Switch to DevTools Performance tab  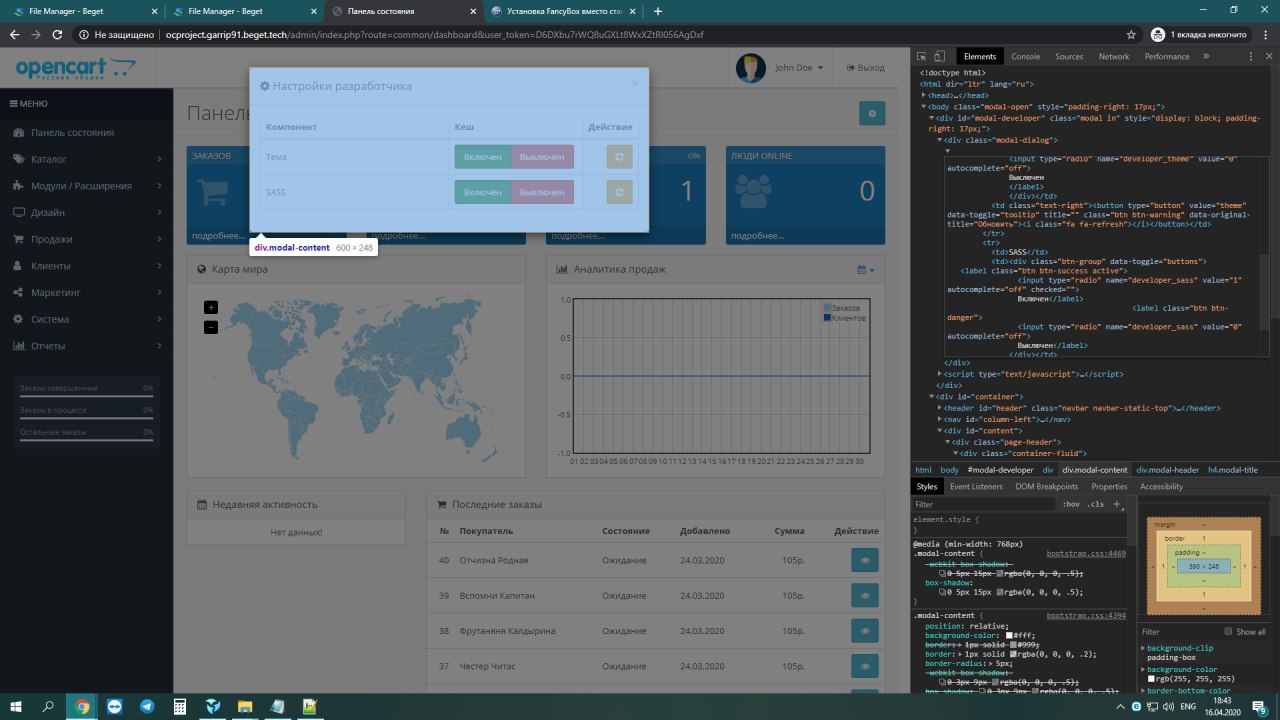(x=1167, y=56)
